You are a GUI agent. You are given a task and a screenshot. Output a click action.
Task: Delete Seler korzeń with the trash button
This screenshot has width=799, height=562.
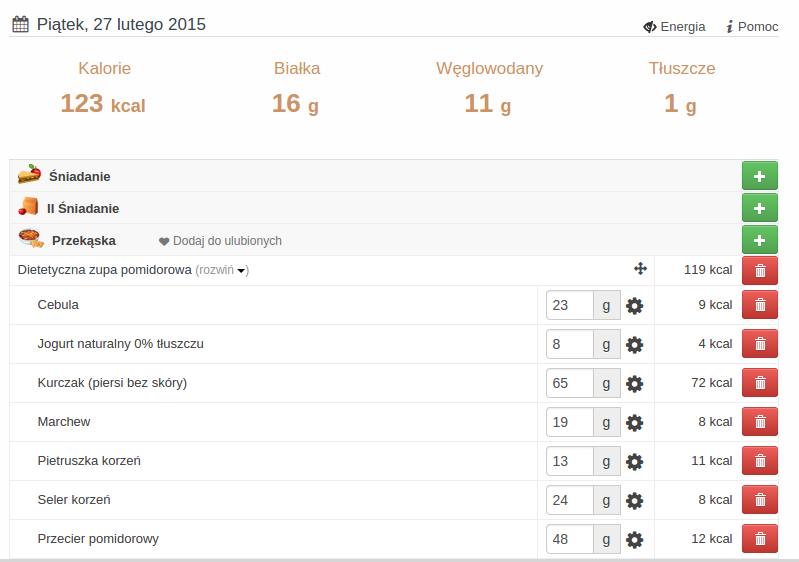tap(759, 500)
